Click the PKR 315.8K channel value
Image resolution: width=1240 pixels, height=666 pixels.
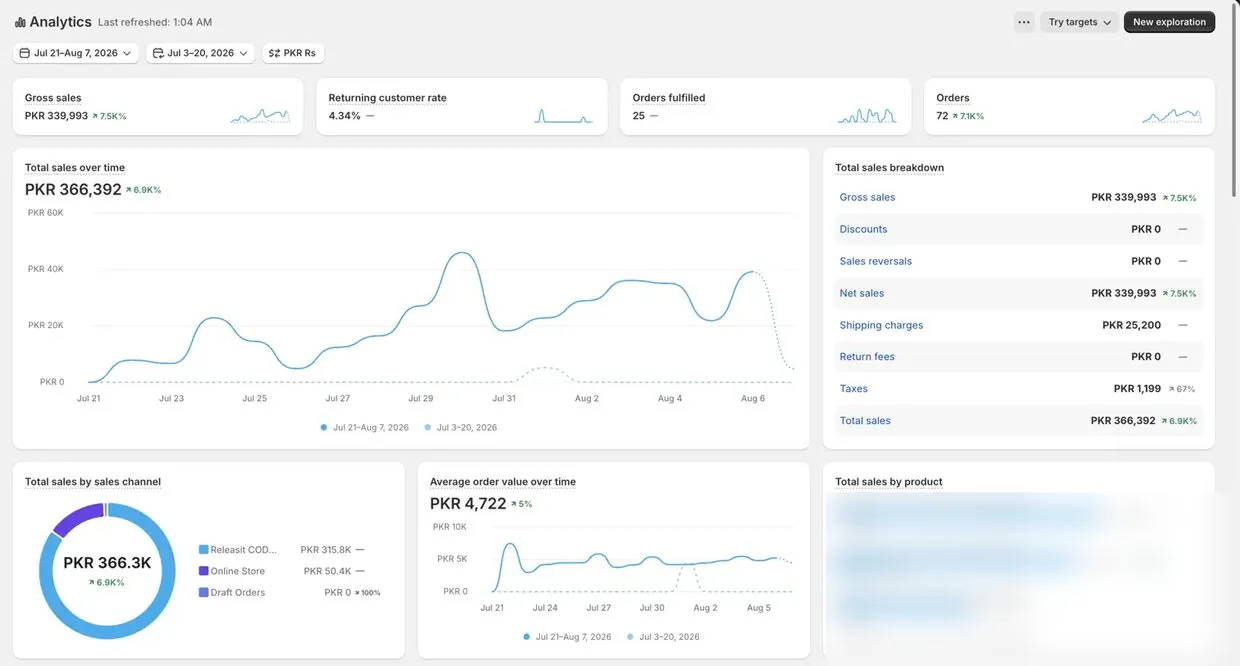(x=326, y=550)
